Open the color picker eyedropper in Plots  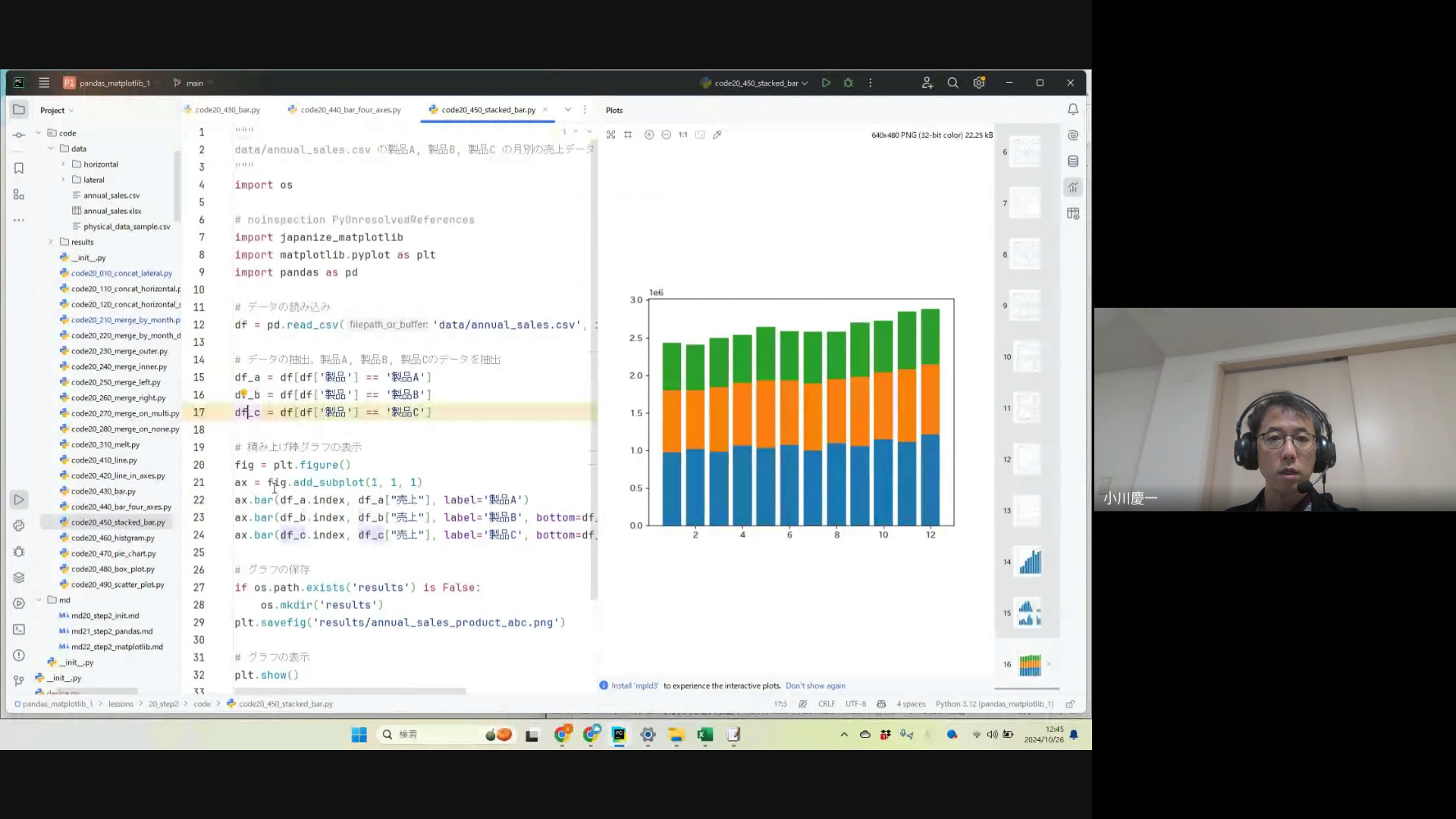(x=717, y=134)
